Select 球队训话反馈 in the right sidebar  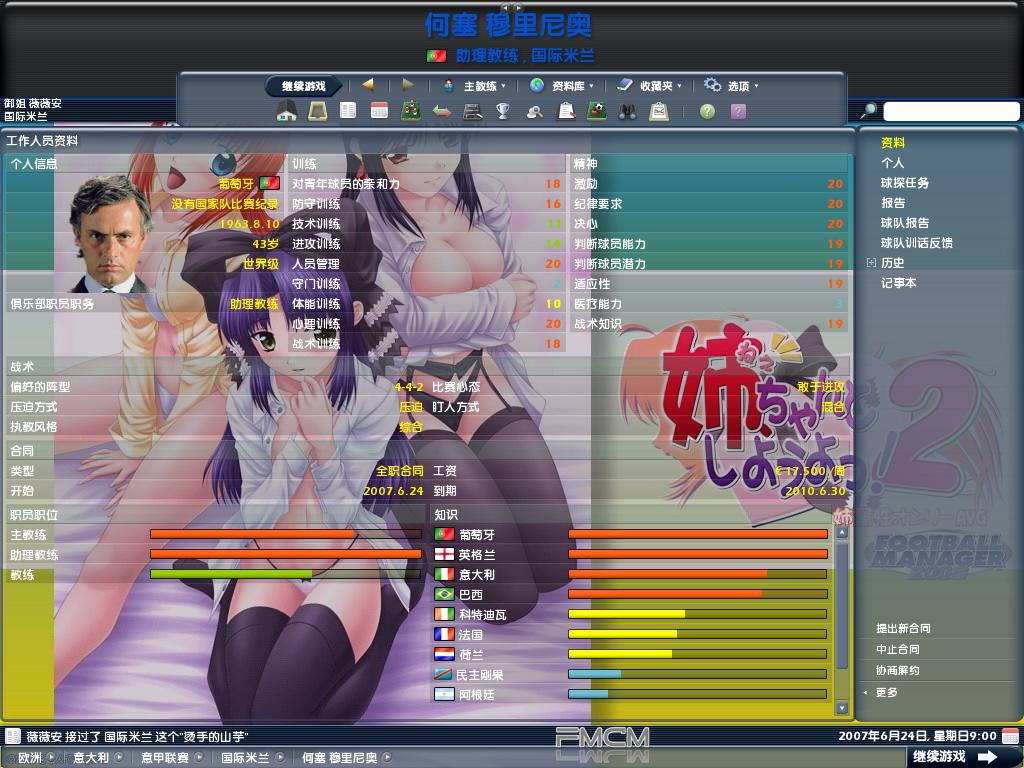(x=916, y=243)
